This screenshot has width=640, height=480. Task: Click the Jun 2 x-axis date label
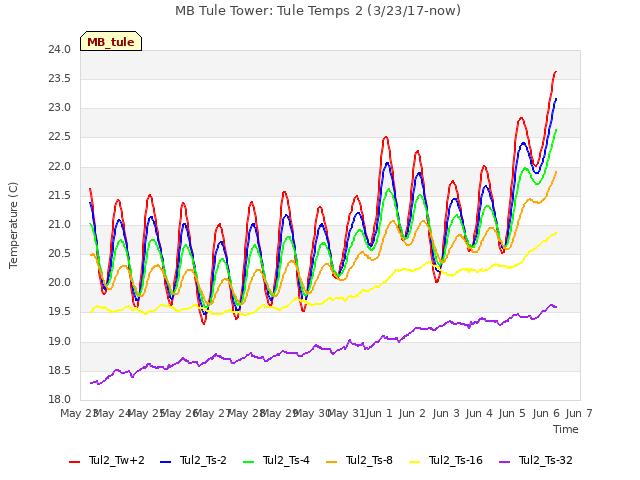pyautogui.click(x=412, y=413)
